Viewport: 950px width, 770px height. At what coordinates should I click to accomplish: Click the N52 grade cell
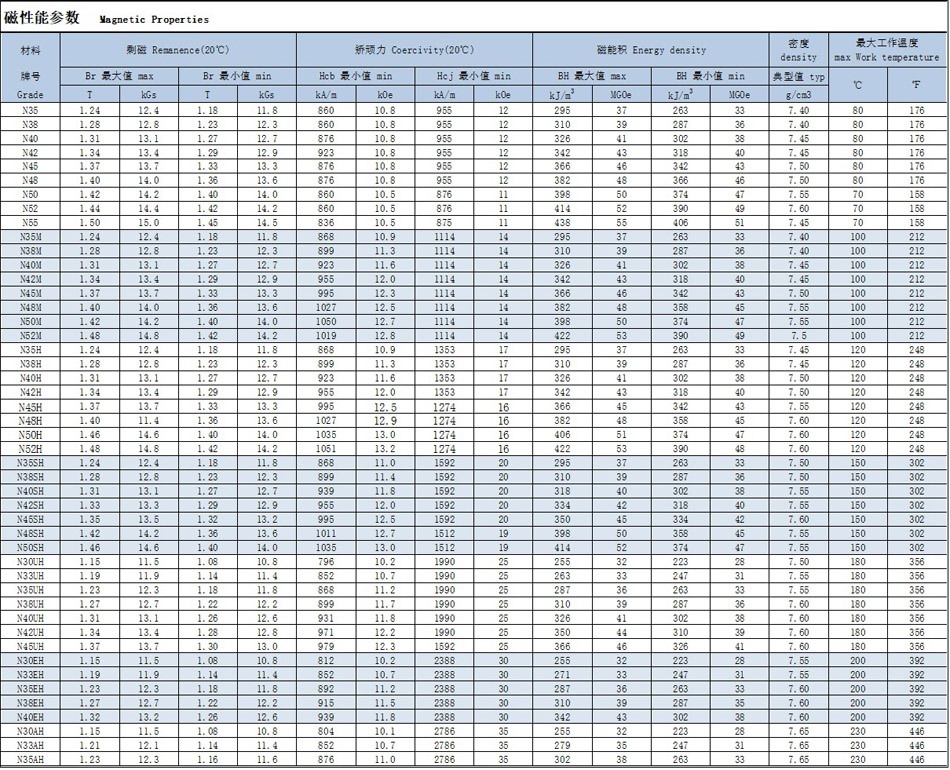click(30, 208)
